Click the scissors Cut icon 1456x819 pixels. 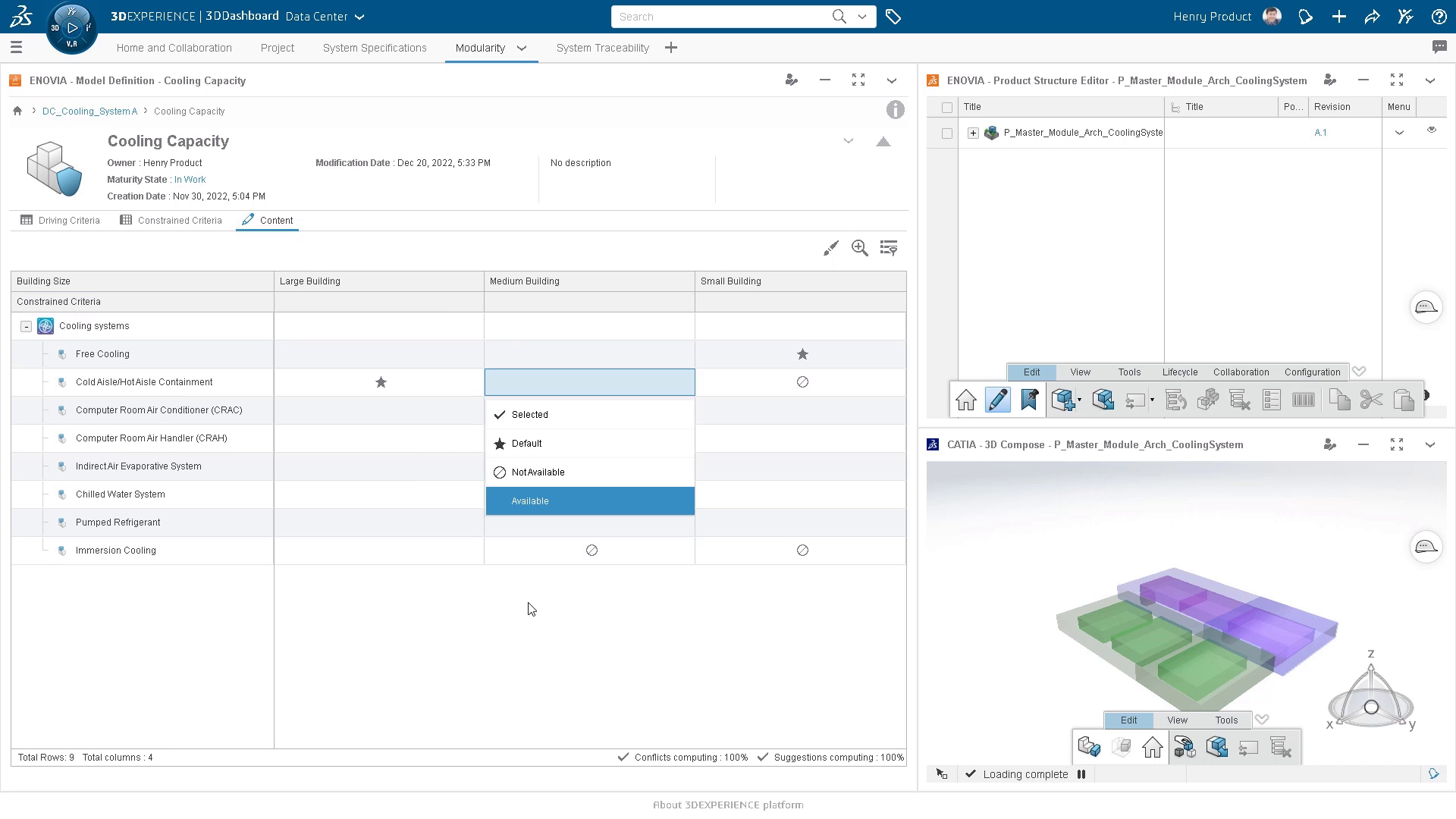(x=1371, y=400)
